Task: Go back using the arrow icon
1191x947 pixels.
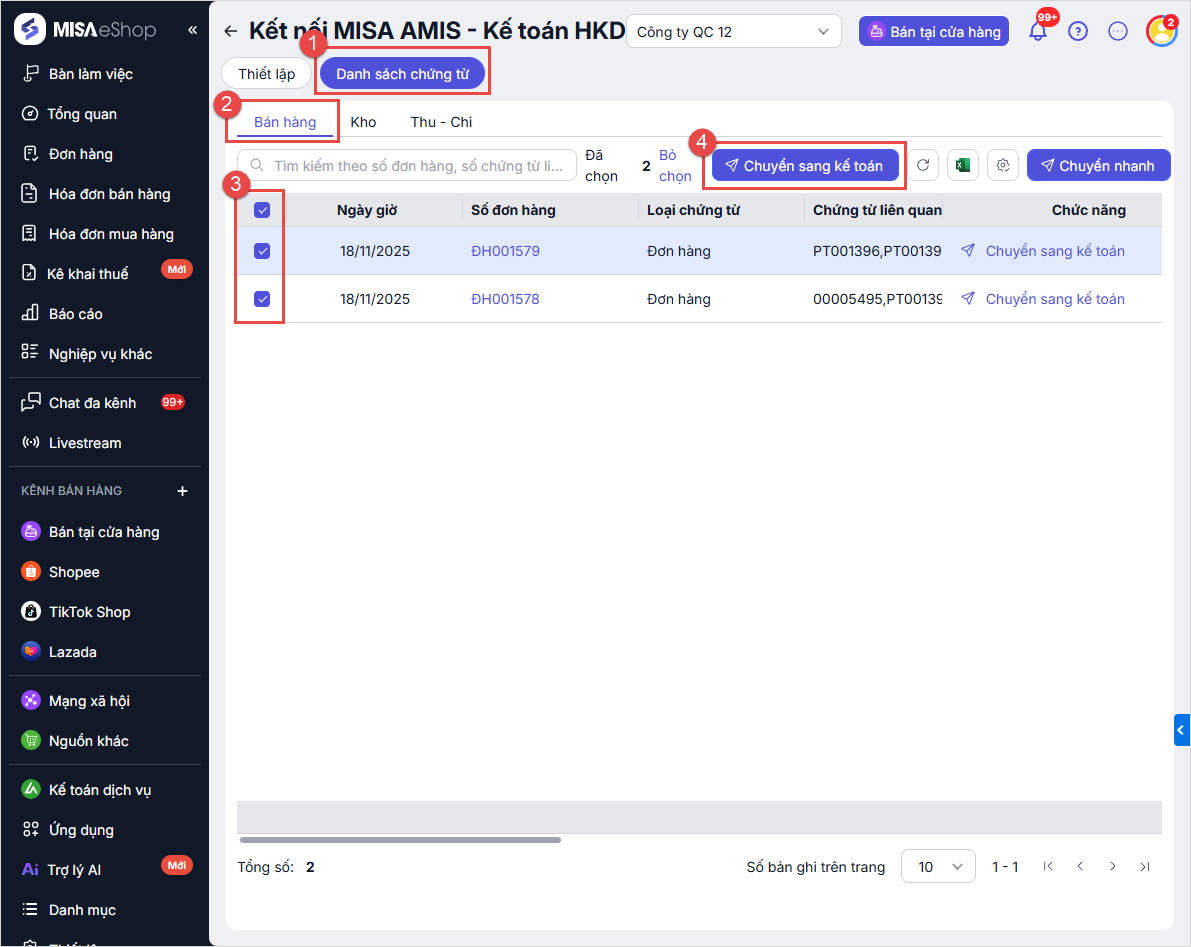Action: (x=231, y=31)
